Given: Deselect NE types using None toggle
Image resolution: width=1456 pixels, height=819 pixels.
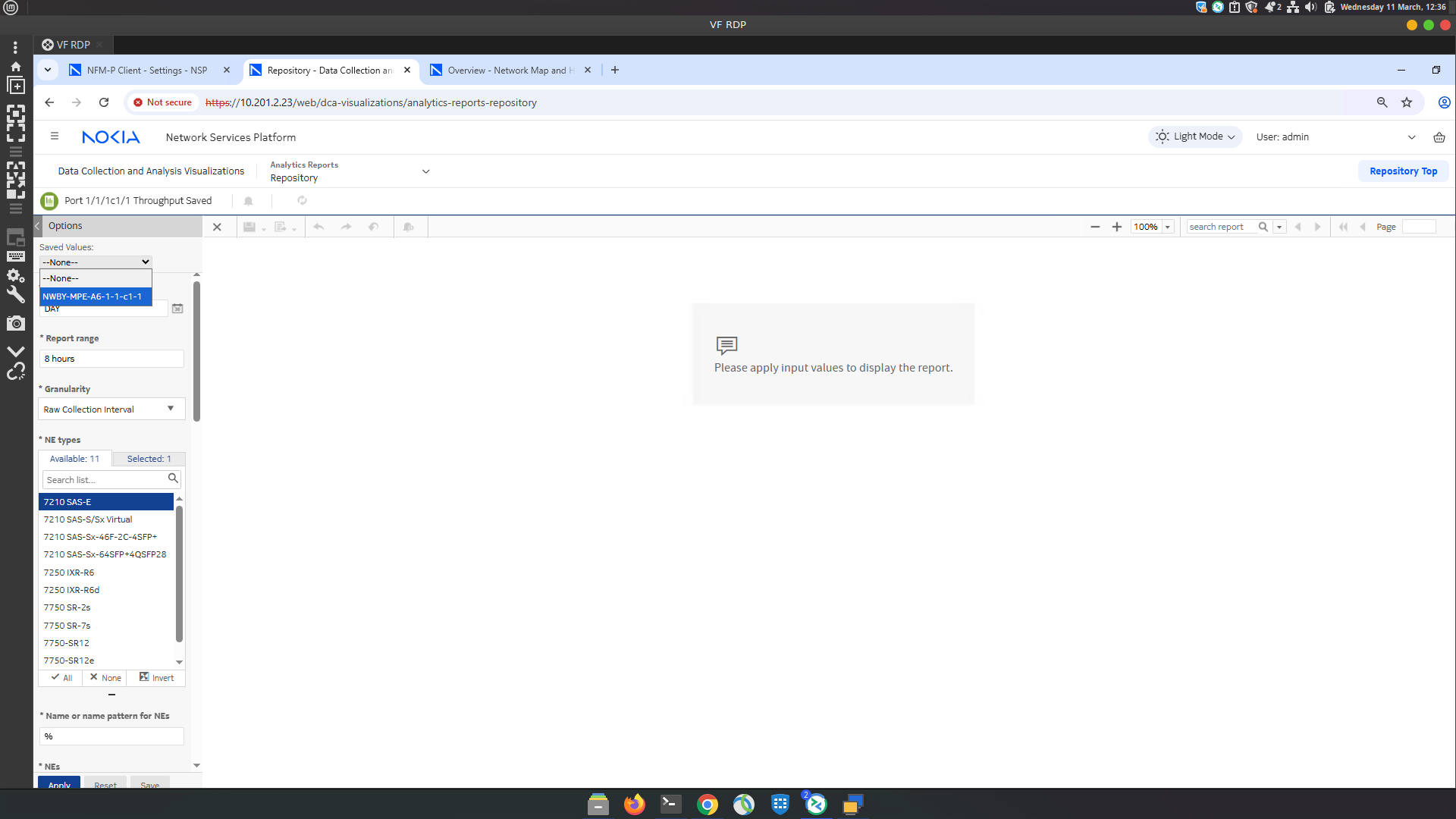Looking at the screenshot, I should pos(105,678).
